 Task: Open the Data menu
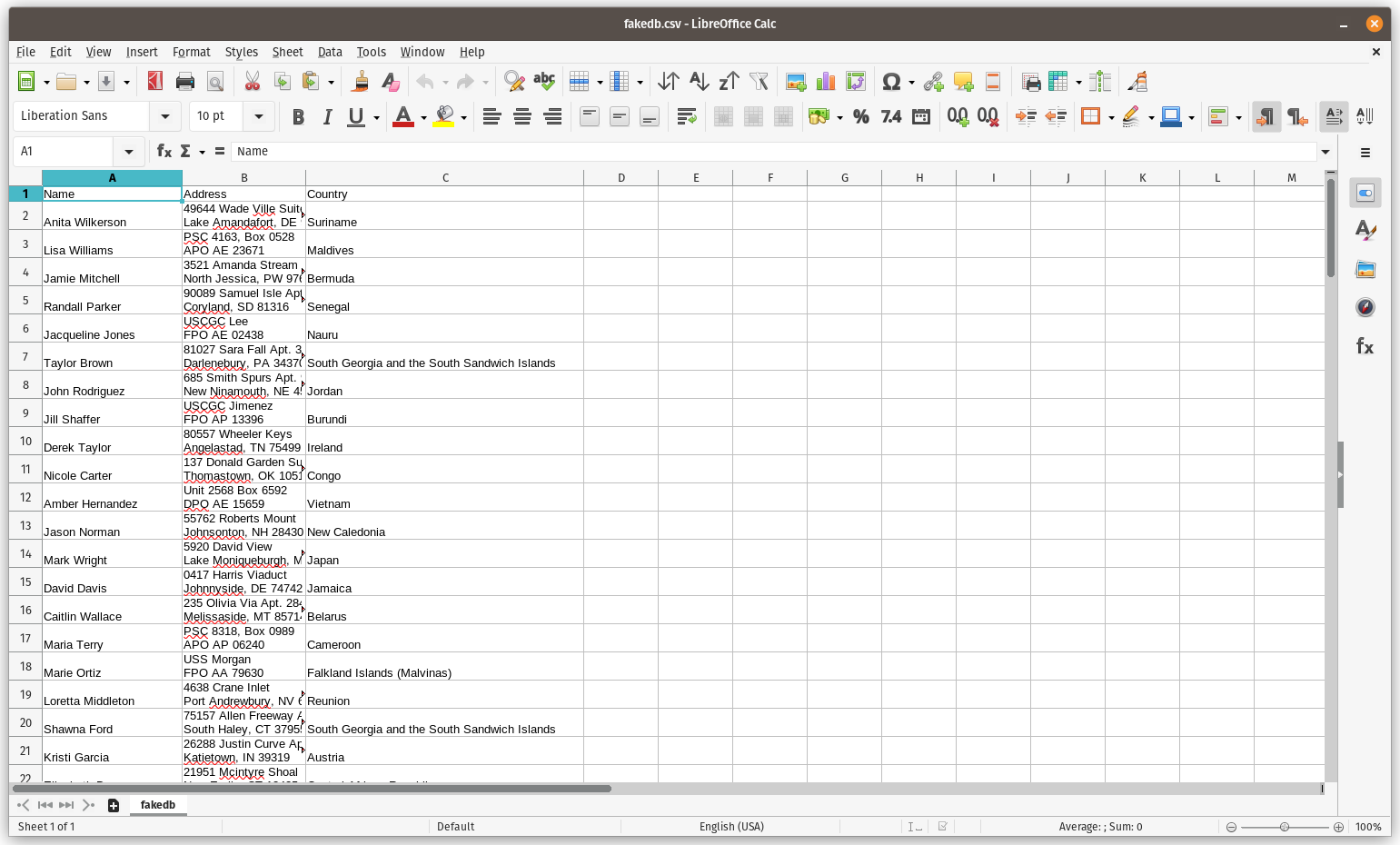(x=330, y=52)
